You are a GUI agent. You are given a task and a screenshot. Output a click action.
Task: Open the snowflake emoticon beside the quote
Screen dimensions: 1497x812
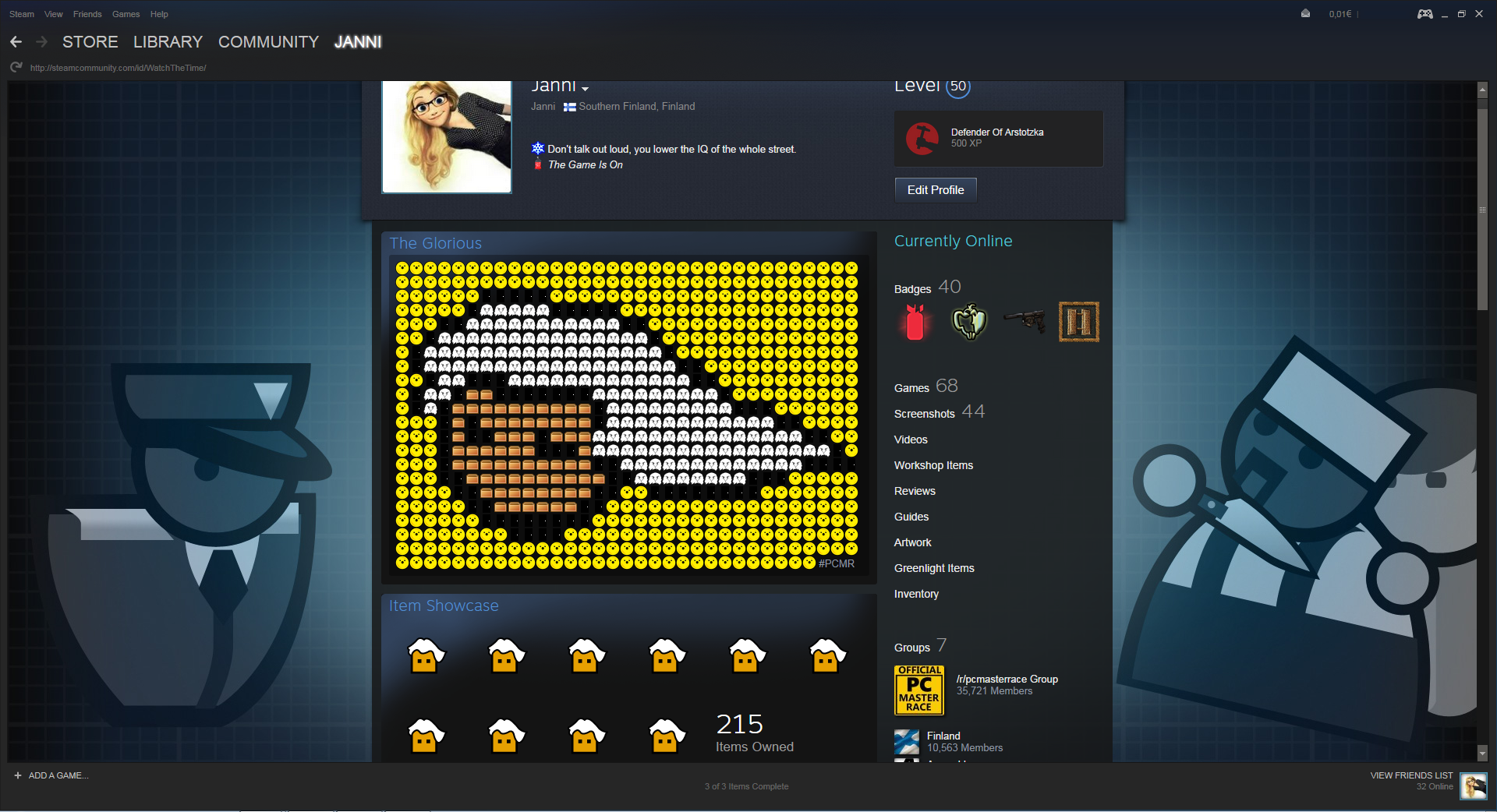(538, 148)
